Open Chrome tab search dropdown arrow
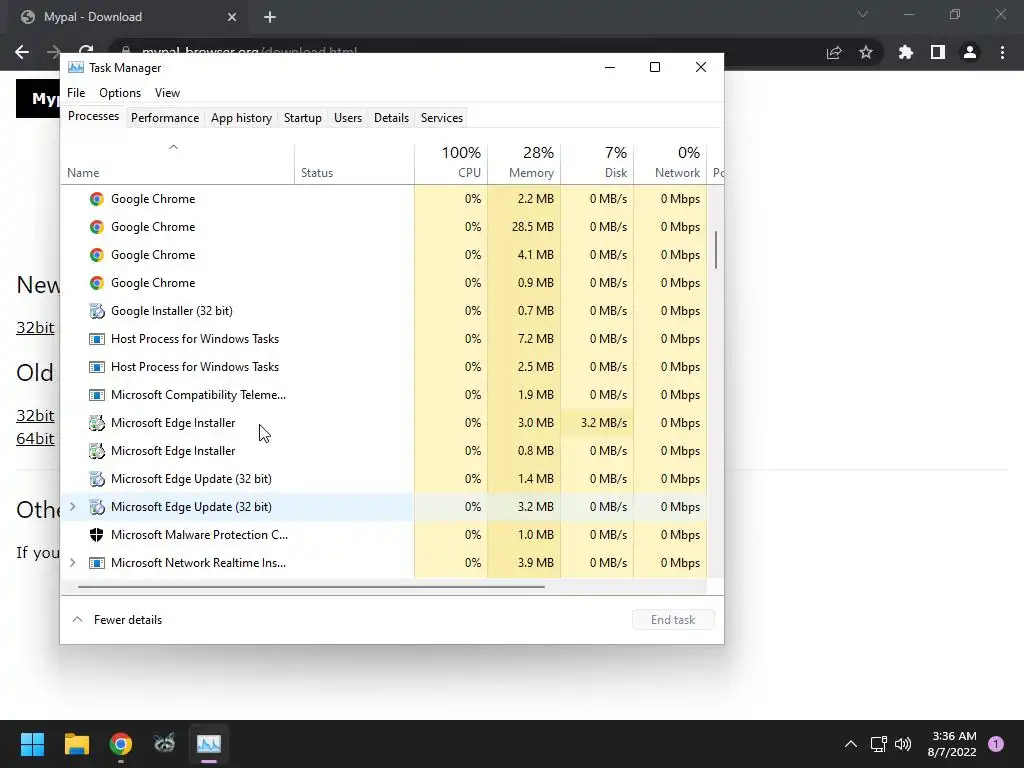Viewport: 1024px width, 768px height. pos(863,14)
